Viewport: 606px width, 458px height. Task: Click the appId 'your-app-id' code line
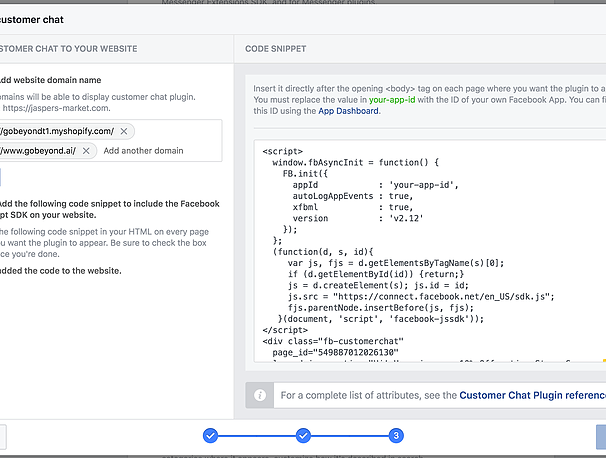tap(375, 185)
